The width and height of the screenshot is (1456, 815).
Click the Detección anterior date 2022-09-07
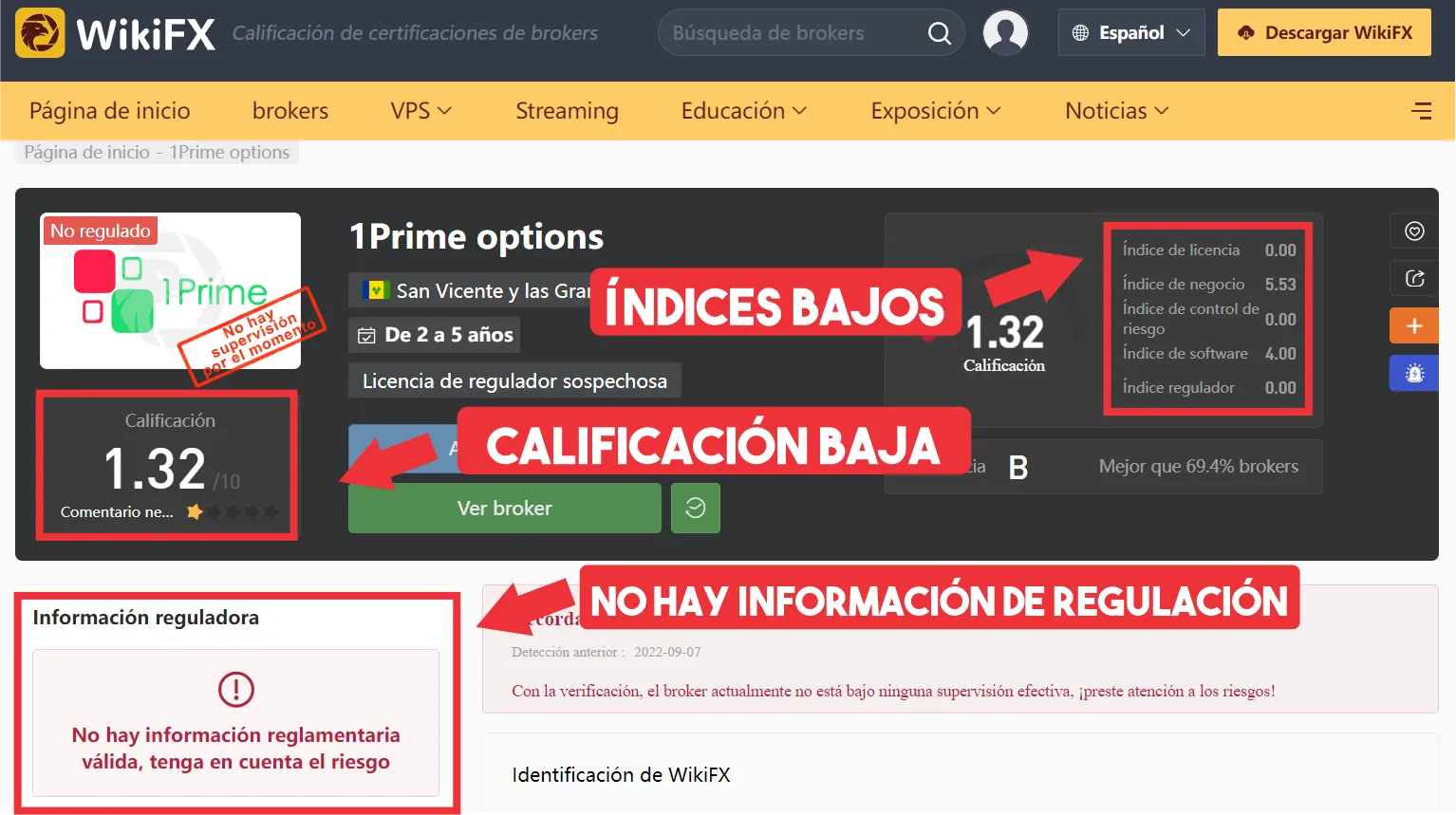pyautogui.click(x=667, y=653)
